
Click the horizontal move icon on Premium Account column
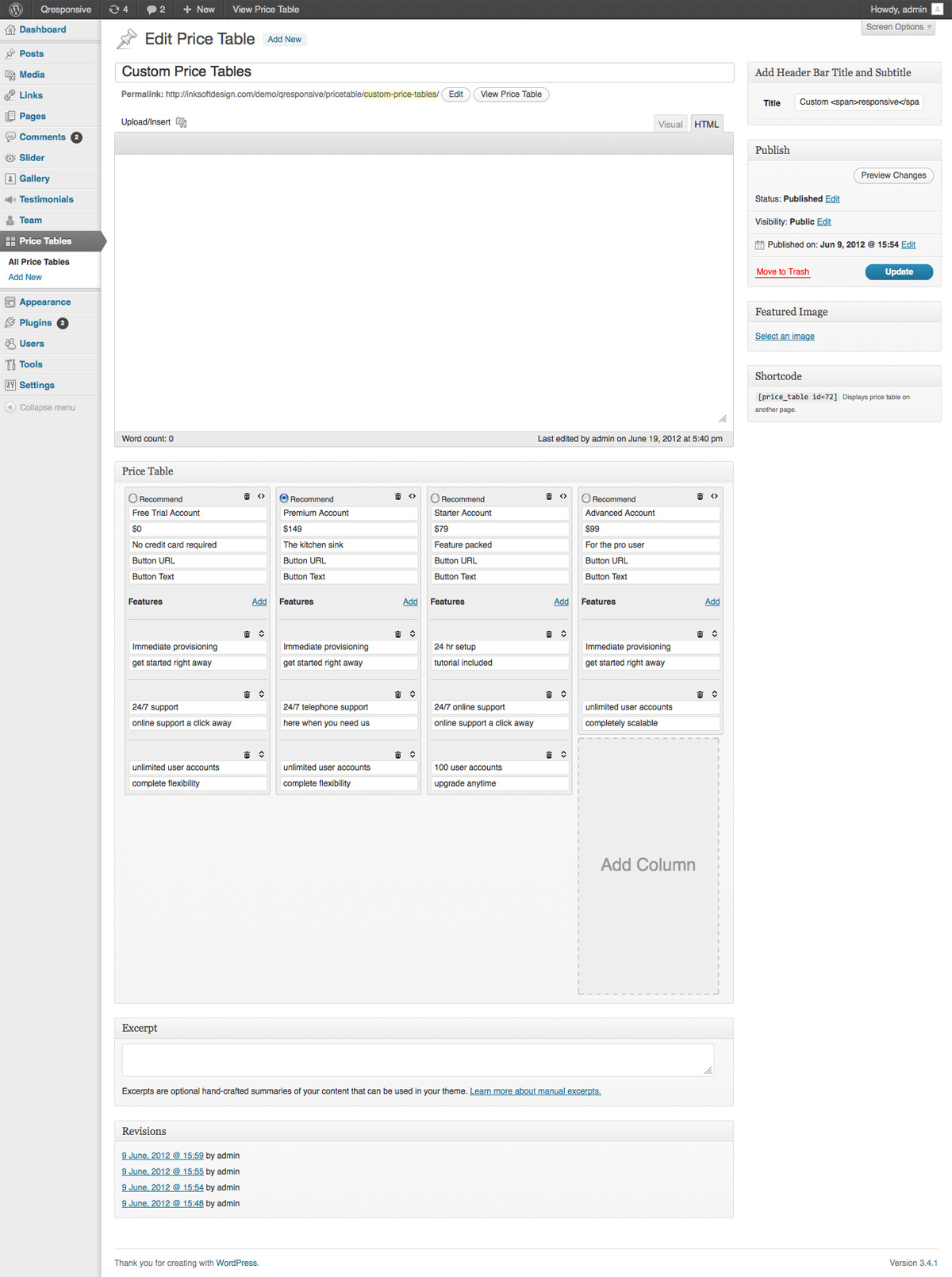pos(413,497)
